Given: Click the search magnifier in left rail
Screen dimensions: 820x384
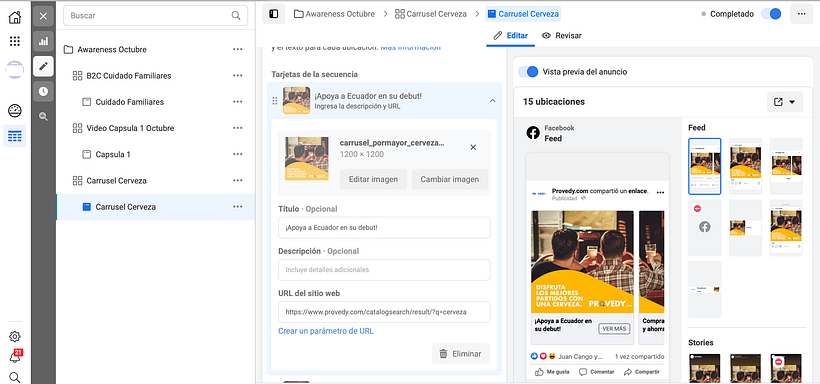Looking at the screenshot, I should [x=15, y=377].
